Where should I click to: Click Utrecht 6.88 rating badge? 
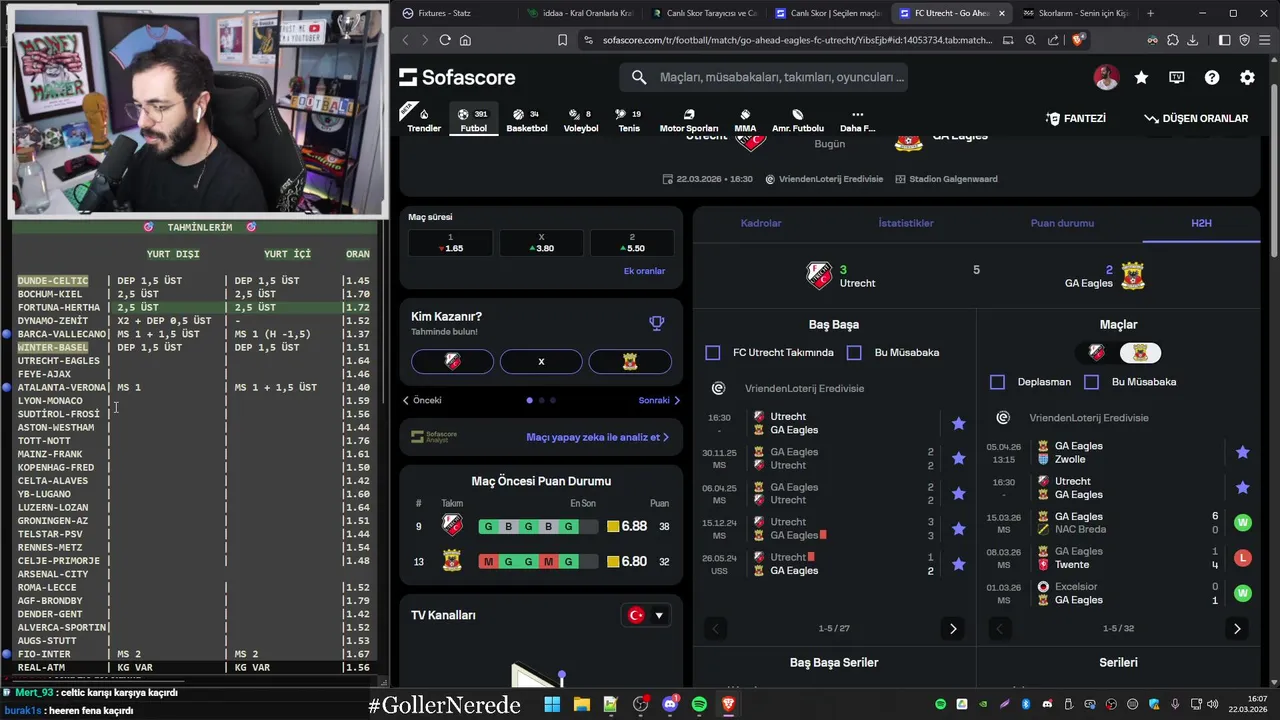627,526
